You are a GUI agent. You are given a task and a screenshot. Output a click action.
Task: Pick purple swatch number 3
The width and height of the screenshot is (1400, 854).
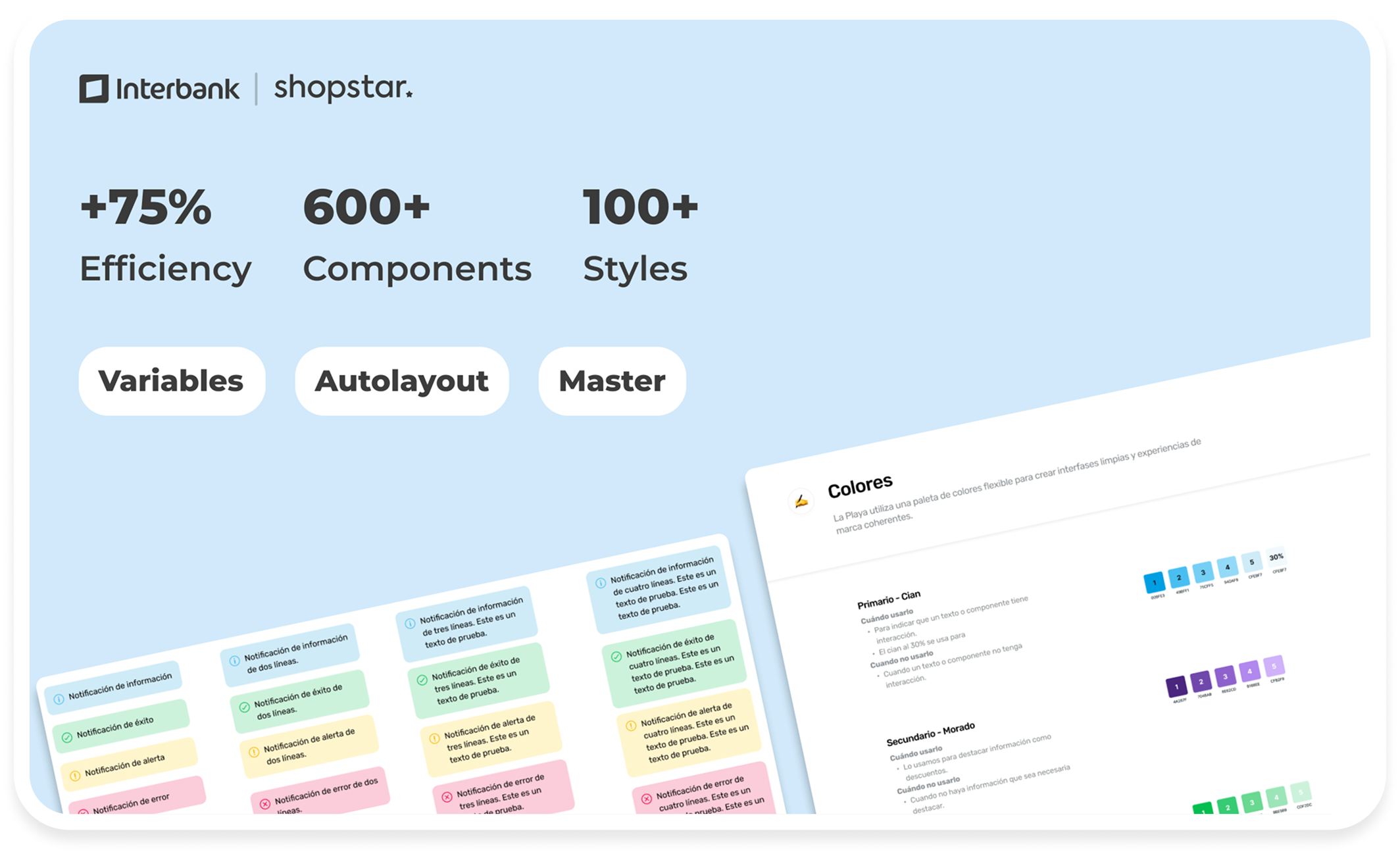tap(1225, 676)
